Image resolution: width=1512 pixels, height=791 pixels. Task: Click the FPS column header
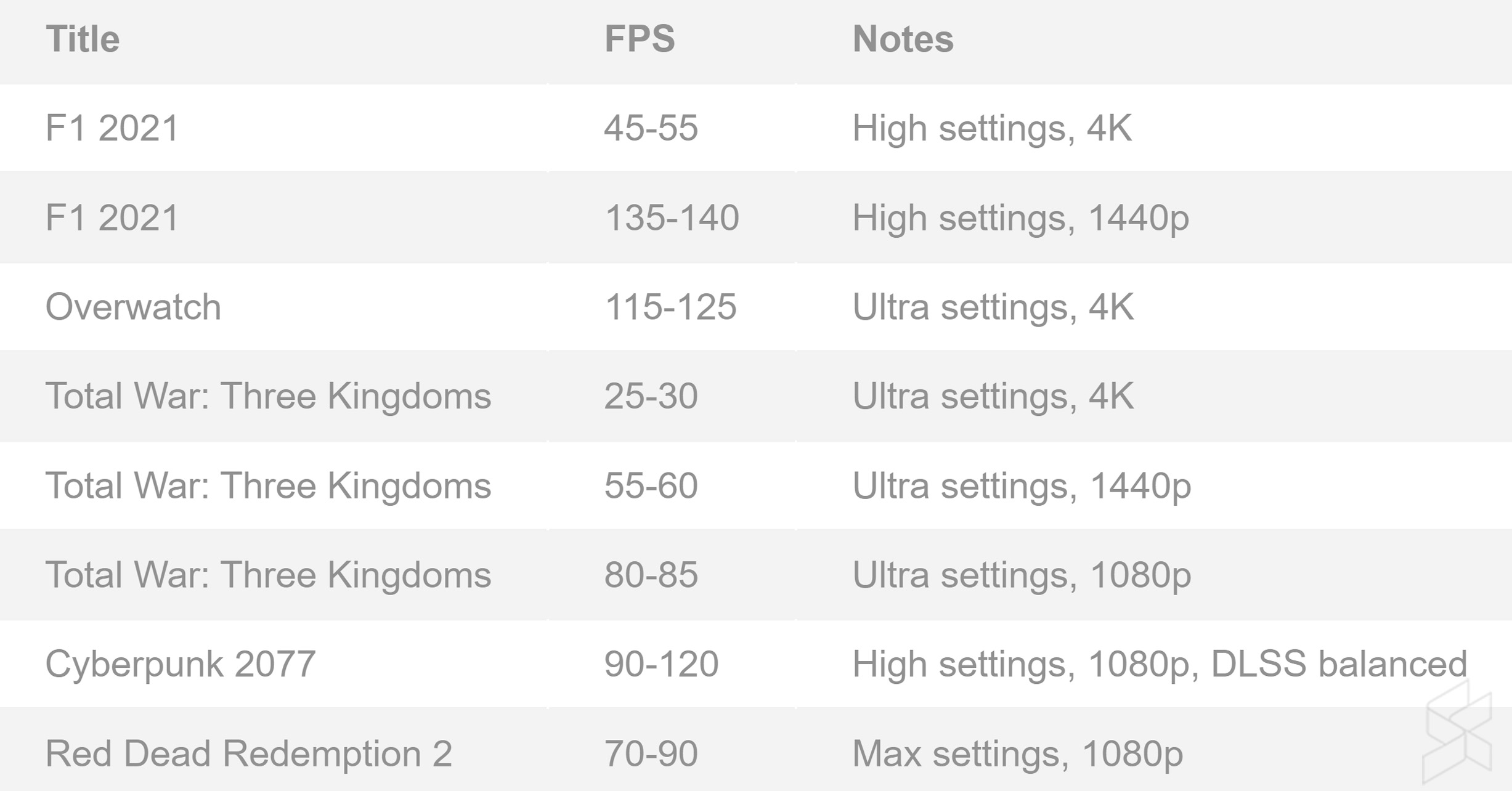click(x=640, y=39)
